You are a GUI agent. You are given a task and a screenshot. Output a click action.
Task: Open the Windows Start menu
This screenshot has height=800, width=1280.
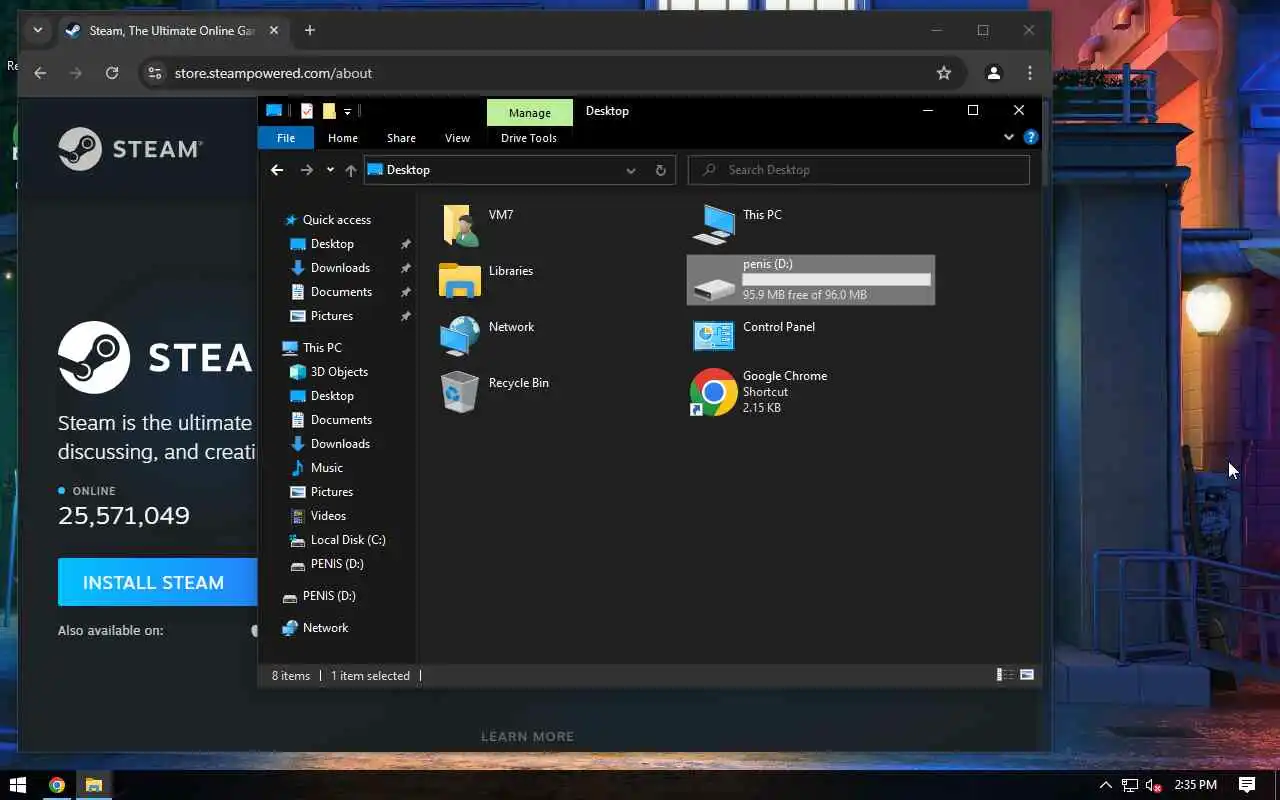point(17,785)
